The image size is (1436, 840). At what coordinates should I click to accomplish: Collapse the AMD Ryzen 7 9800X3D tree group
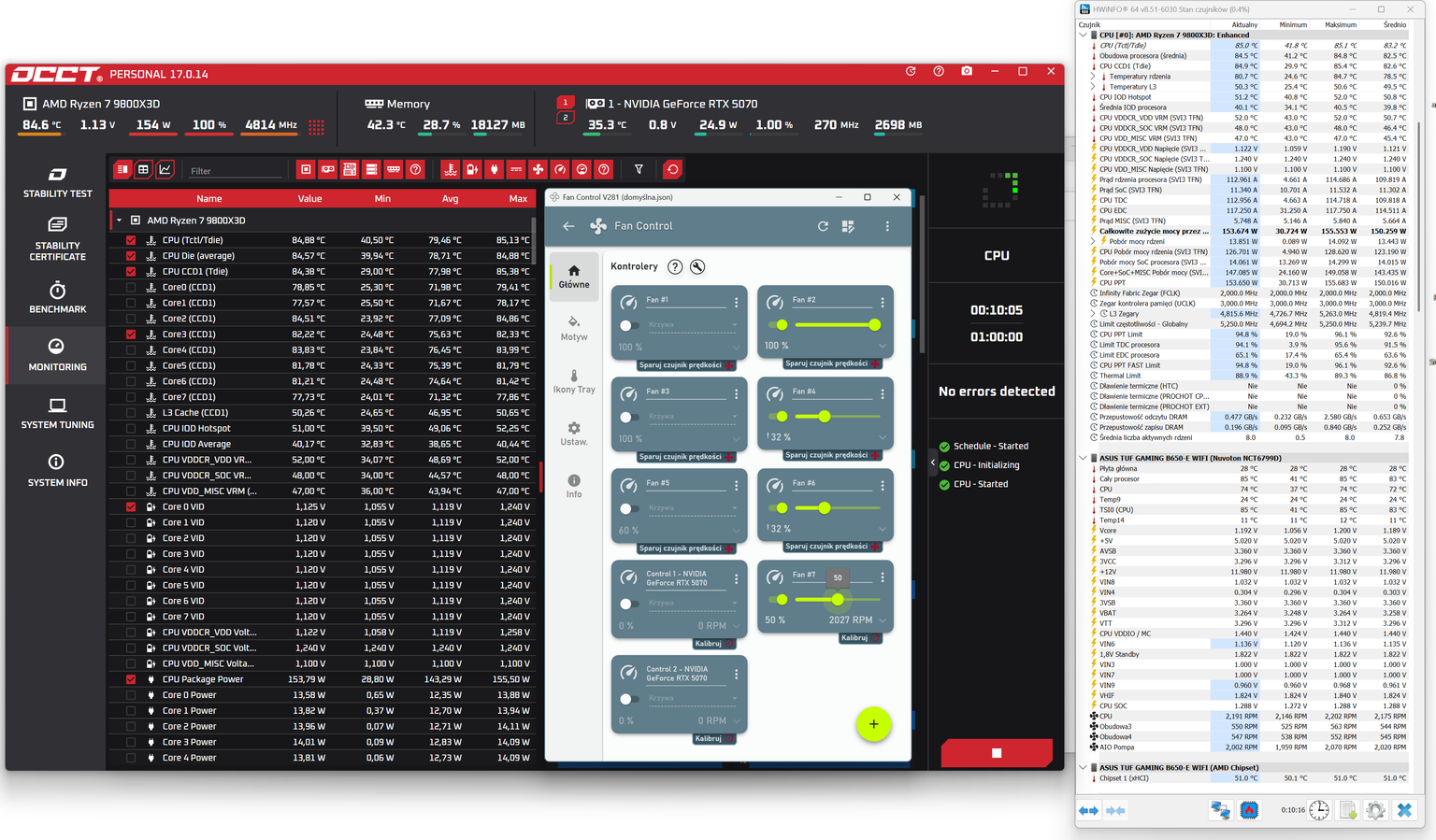[119, 221]
